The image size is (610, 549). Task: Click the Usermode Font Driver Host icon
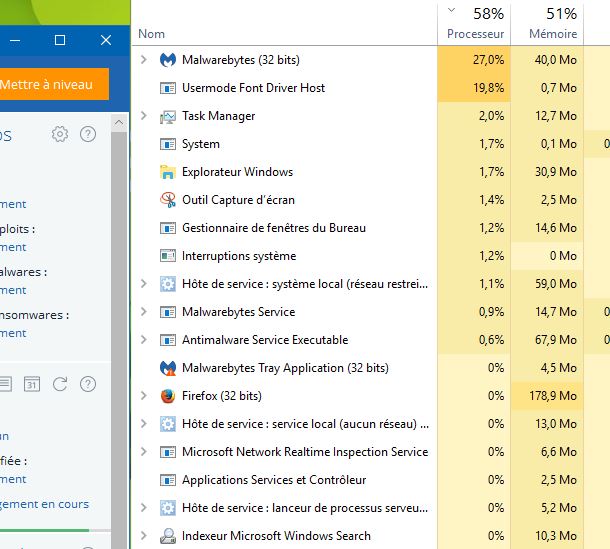coord(168,88)
